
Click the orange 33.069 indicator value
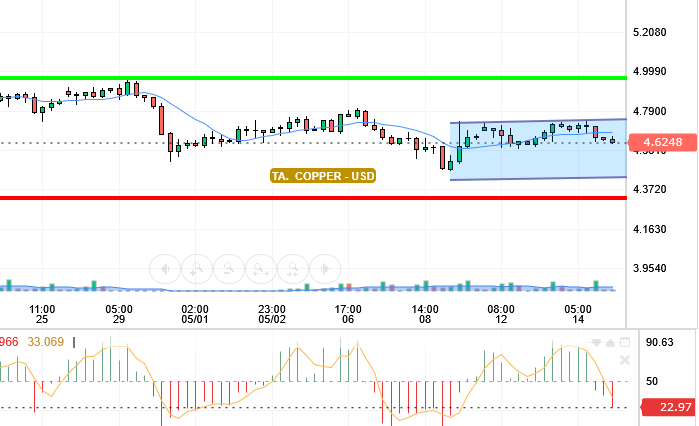tap(45, 342)
